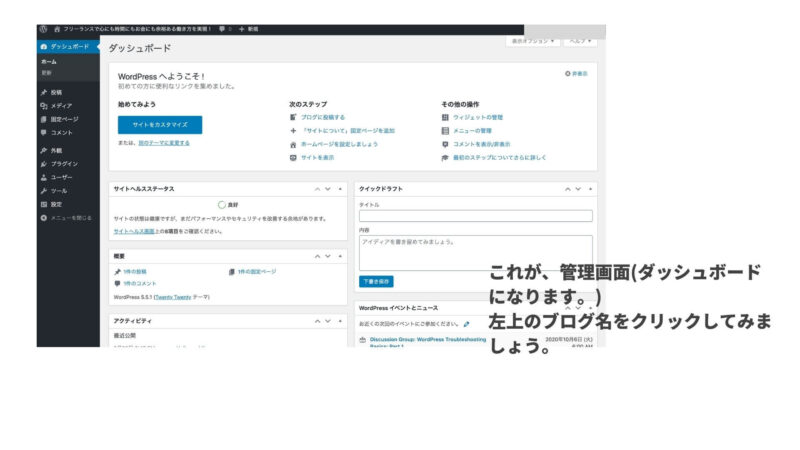Click 最初のステップについてさらに詳しく link
This screenshot has width=800, height=450.
point(499,158)
